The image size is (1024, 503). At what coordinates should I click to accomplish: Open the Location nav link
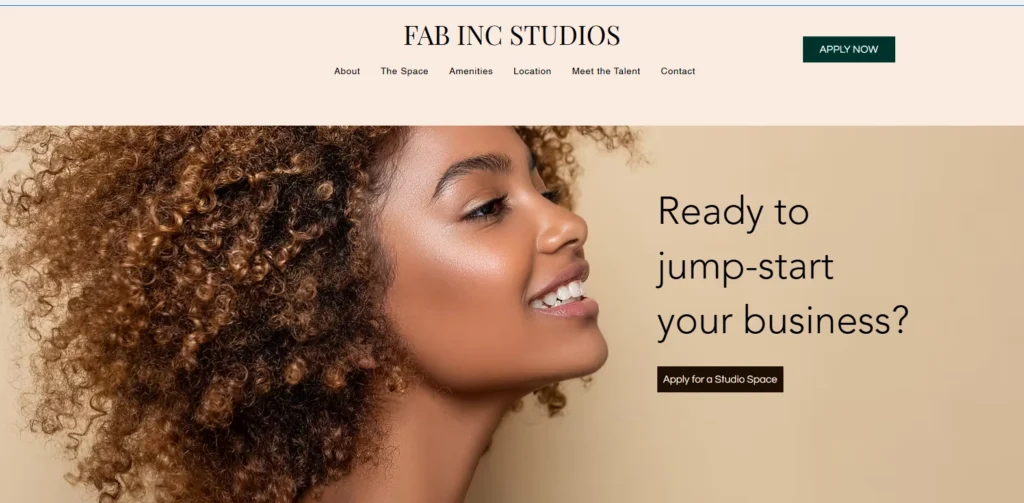(532, 71)
